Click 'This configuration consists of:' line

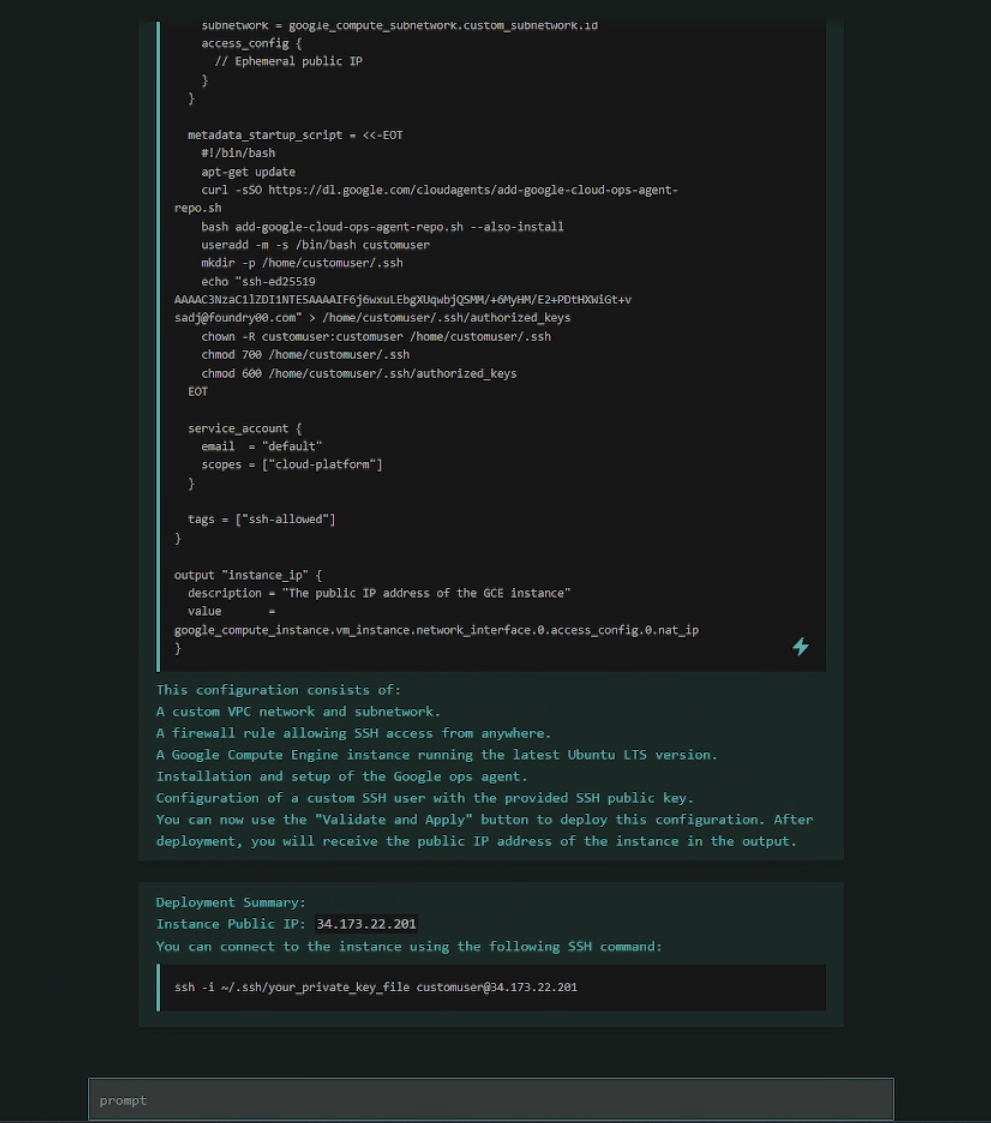point(279,690)
